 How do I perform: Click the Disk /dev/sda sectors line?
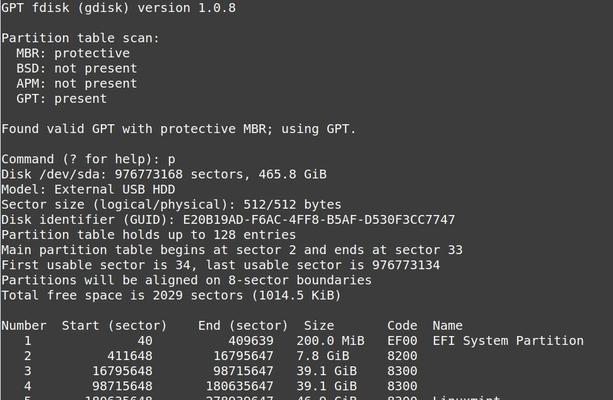[x=164, y=174]
